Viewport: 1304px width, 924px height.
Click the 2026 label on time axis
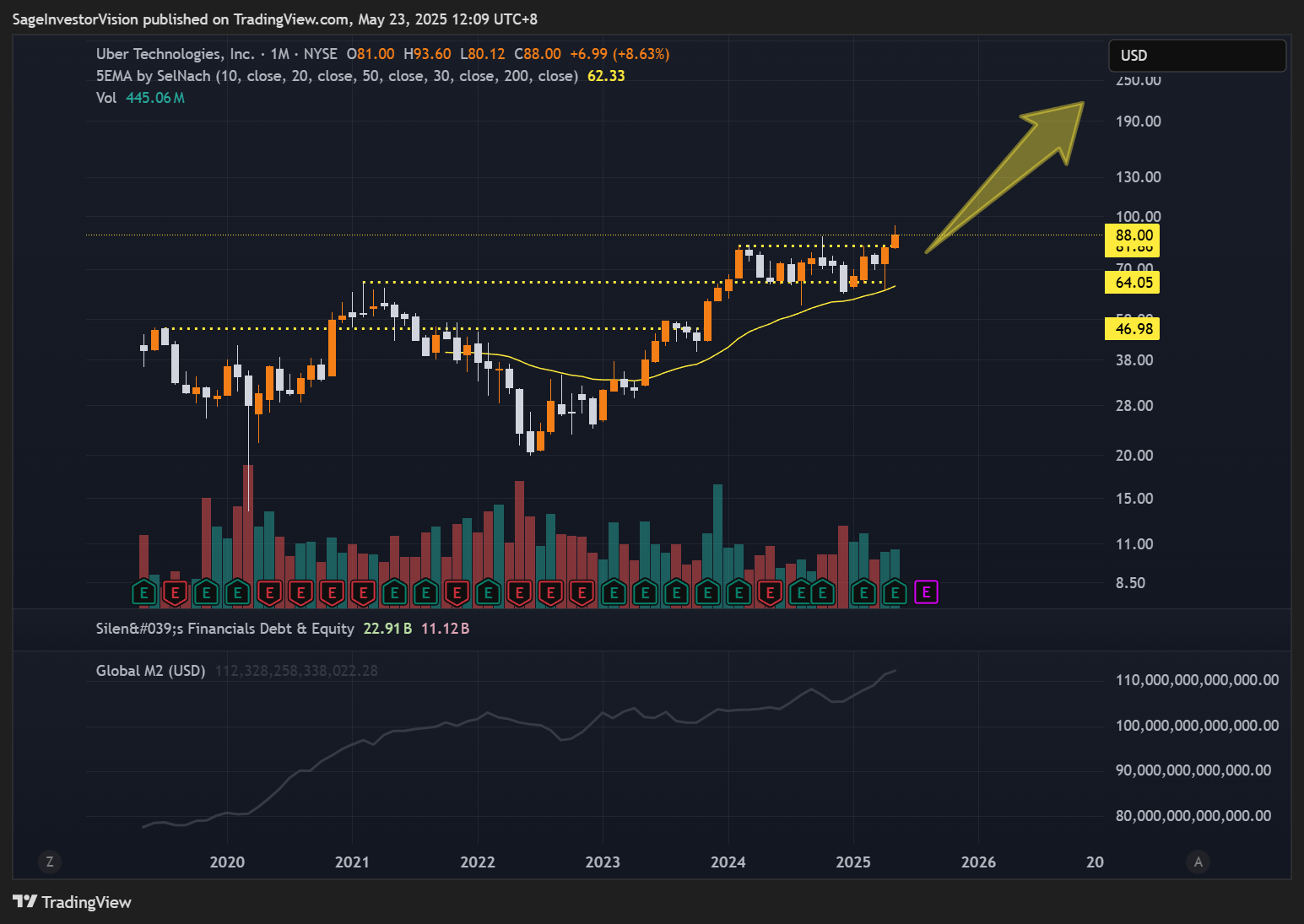(978, 862)
